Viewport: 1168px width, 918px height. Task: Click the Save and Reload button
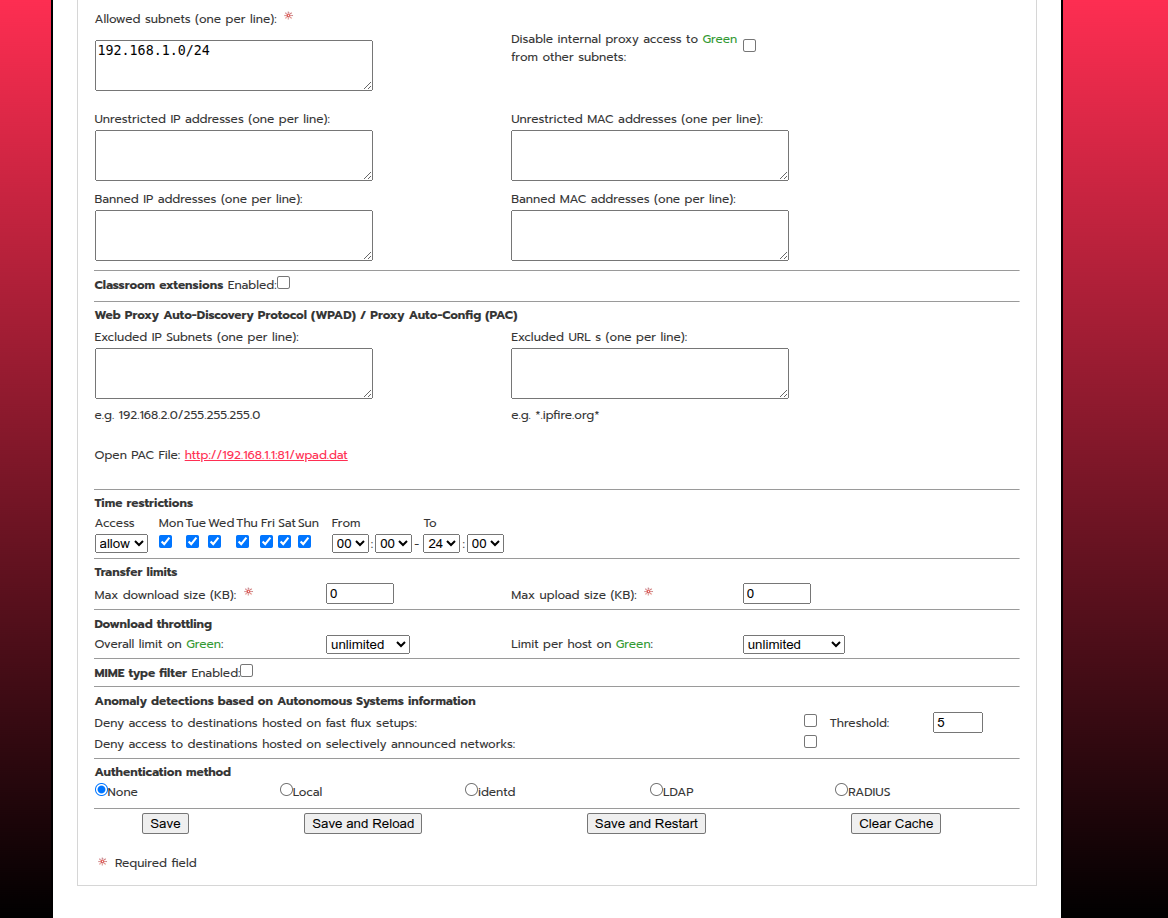[x=363, y=823]
